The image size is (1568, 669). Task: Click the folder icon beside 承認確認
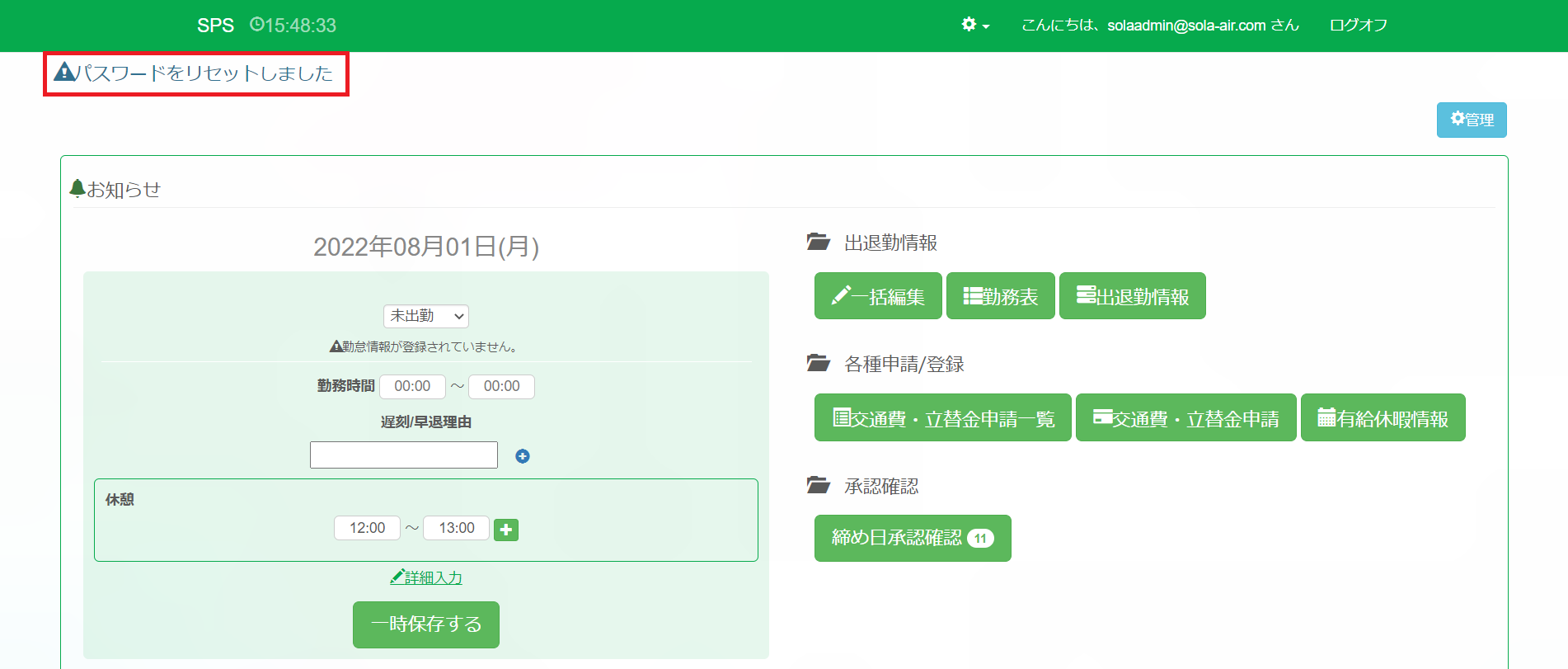coord(818,486)
